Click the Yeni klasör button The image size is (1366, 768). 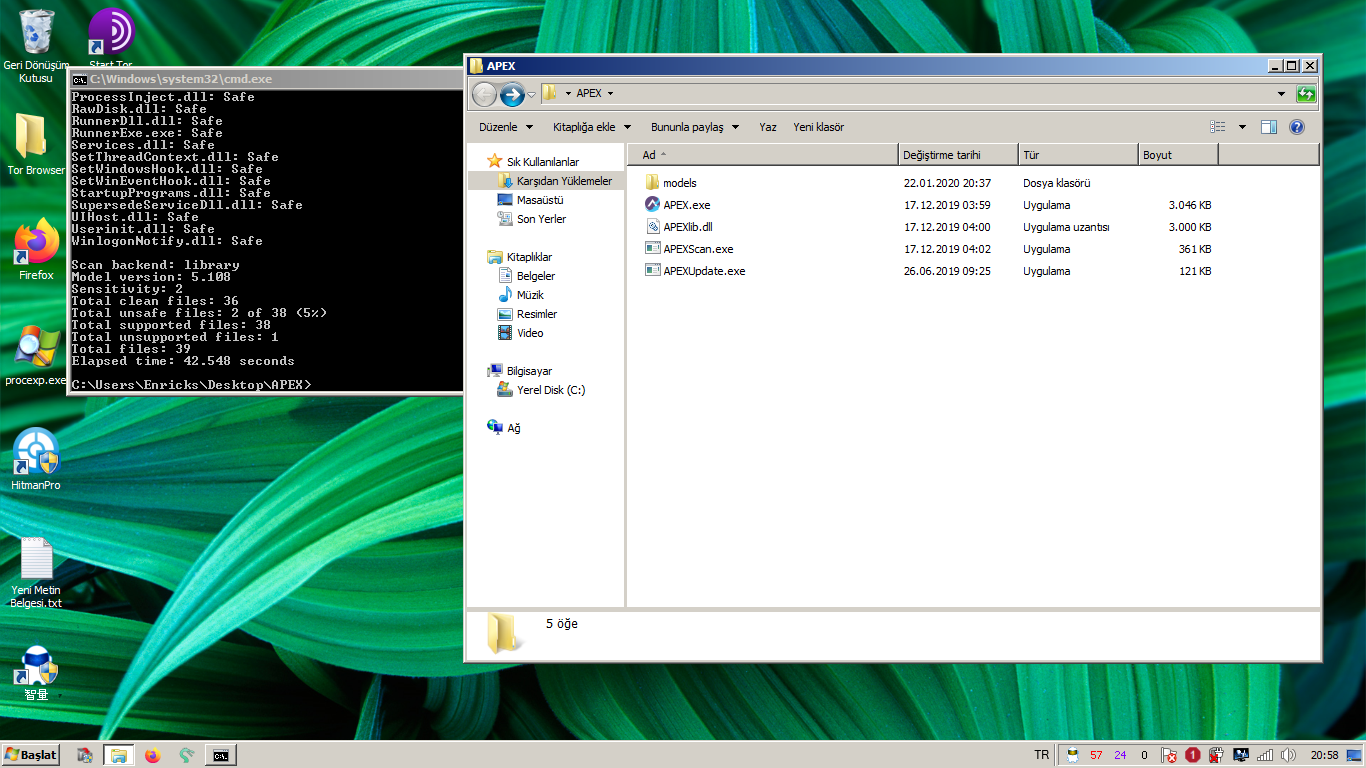(818, 127)
